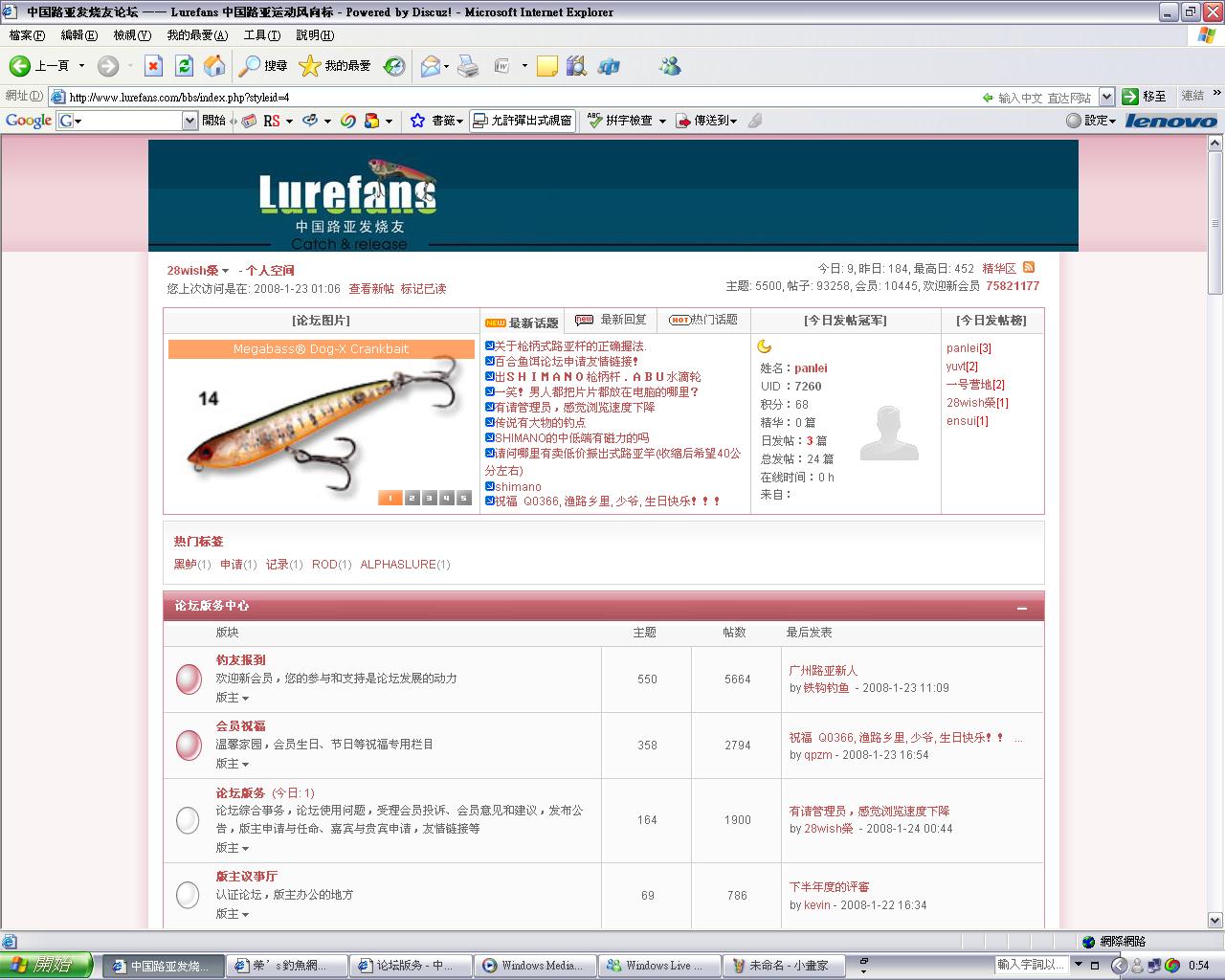This screenshot has height=980, width=1225.
Task: Open the 钓友报到 forum link
Action: [x=240, y=660]
